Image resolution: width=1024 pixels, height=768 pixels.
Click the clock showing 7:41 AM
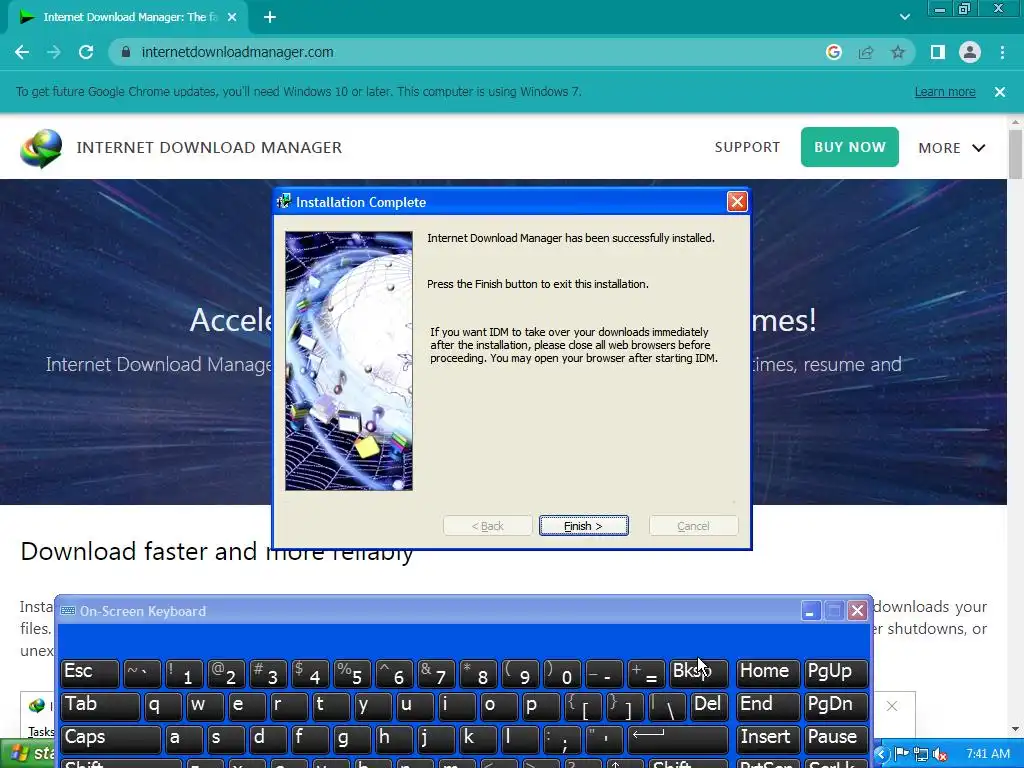click(x=987, y=754)
